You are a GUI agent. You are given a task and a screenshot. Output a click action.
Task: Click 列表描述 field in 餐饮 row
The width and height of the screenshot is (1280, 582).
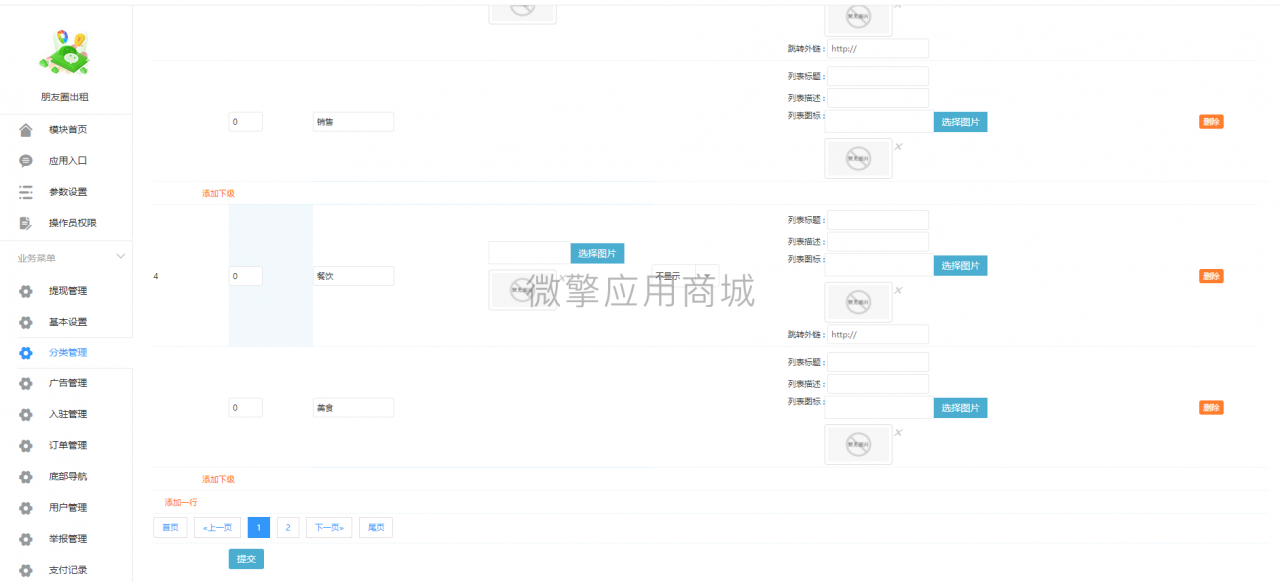coord(878,241)
